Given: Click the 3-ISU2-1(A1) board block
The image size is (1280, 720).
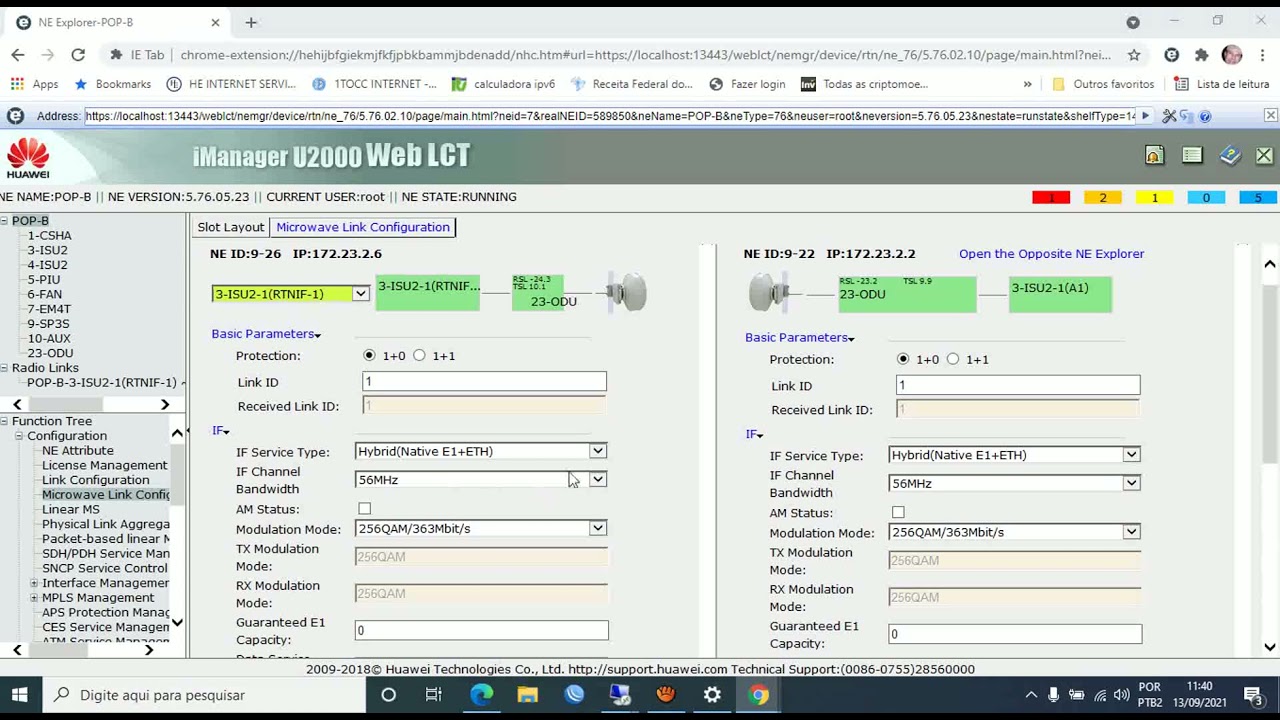Looking at the screenshot, I should [1060, 294].
